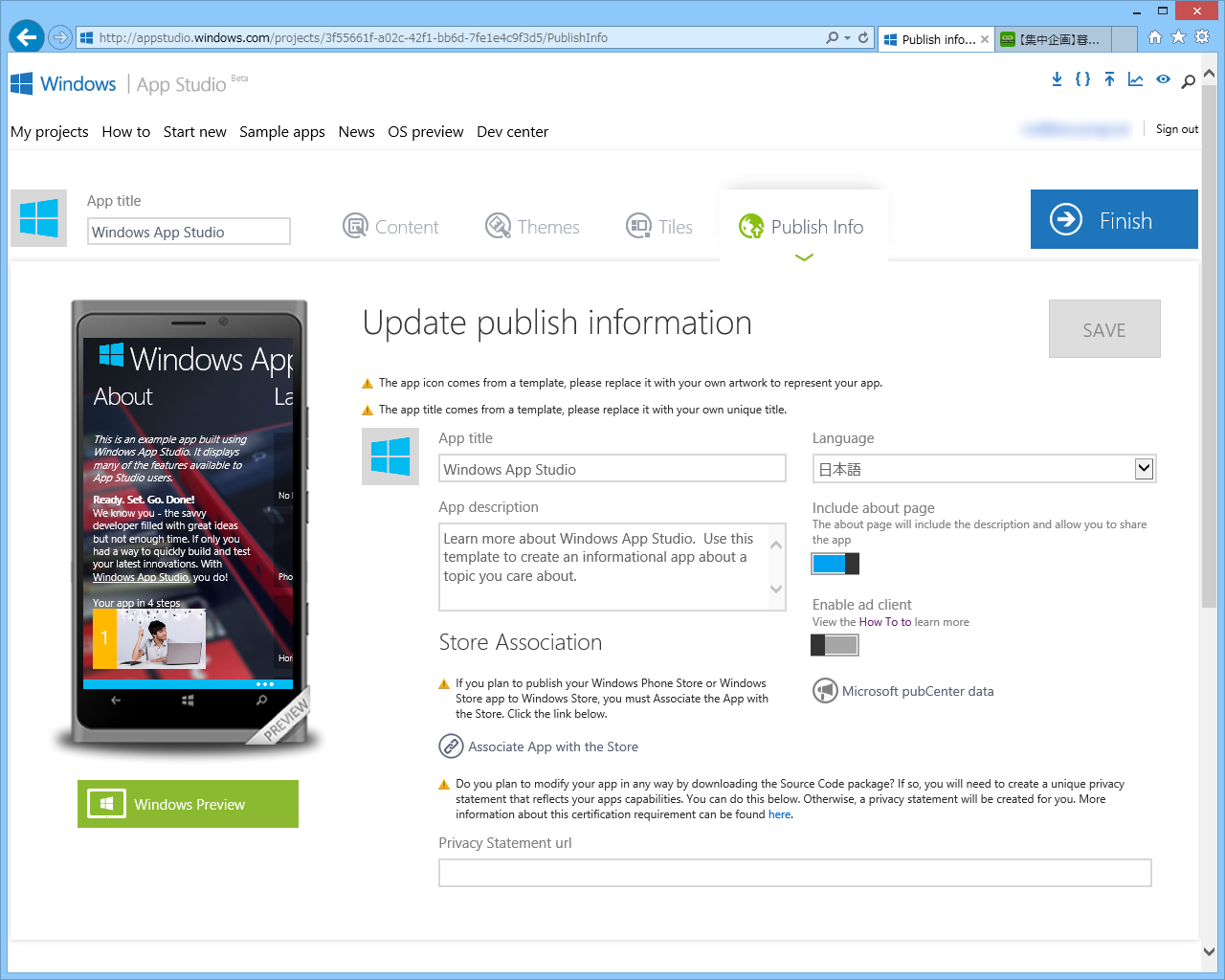Screen dimensions: 1225x980
Task: Open the My projects menu
Action: tap(49, 131)
